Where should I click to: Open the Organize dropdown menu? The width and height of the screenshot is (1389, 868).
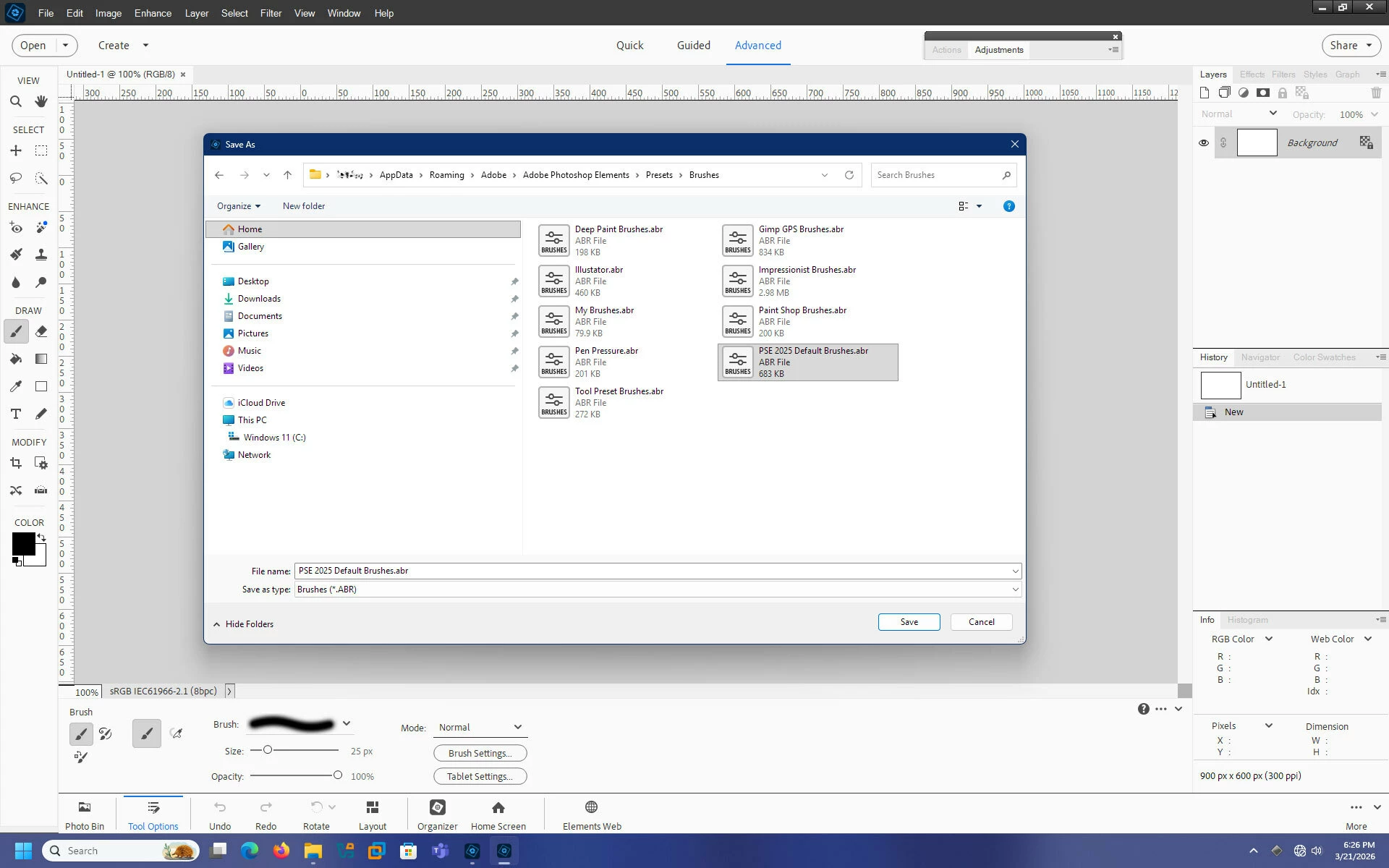pos(238,206)
